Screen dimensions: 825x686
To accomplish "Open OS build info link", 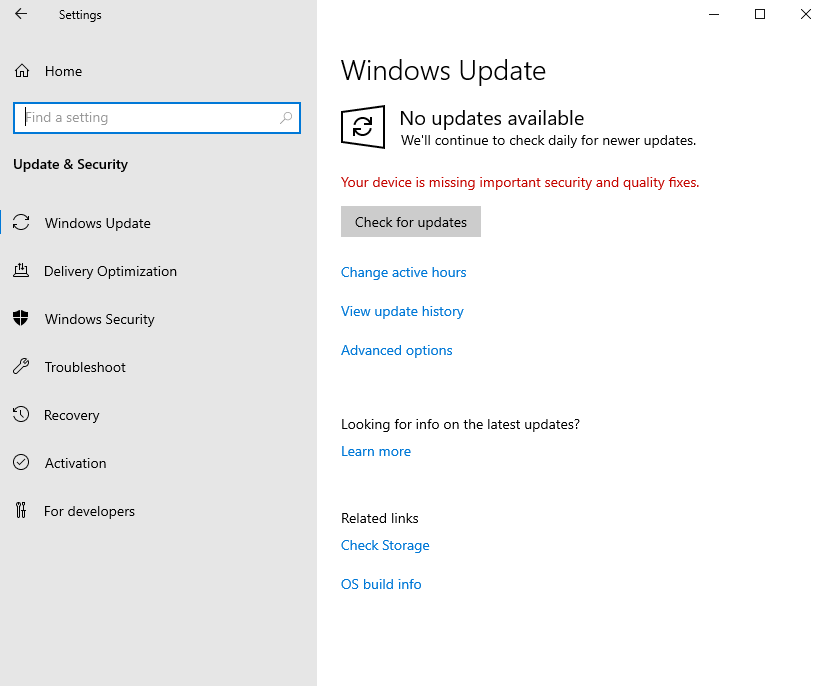I will [381, 584].
